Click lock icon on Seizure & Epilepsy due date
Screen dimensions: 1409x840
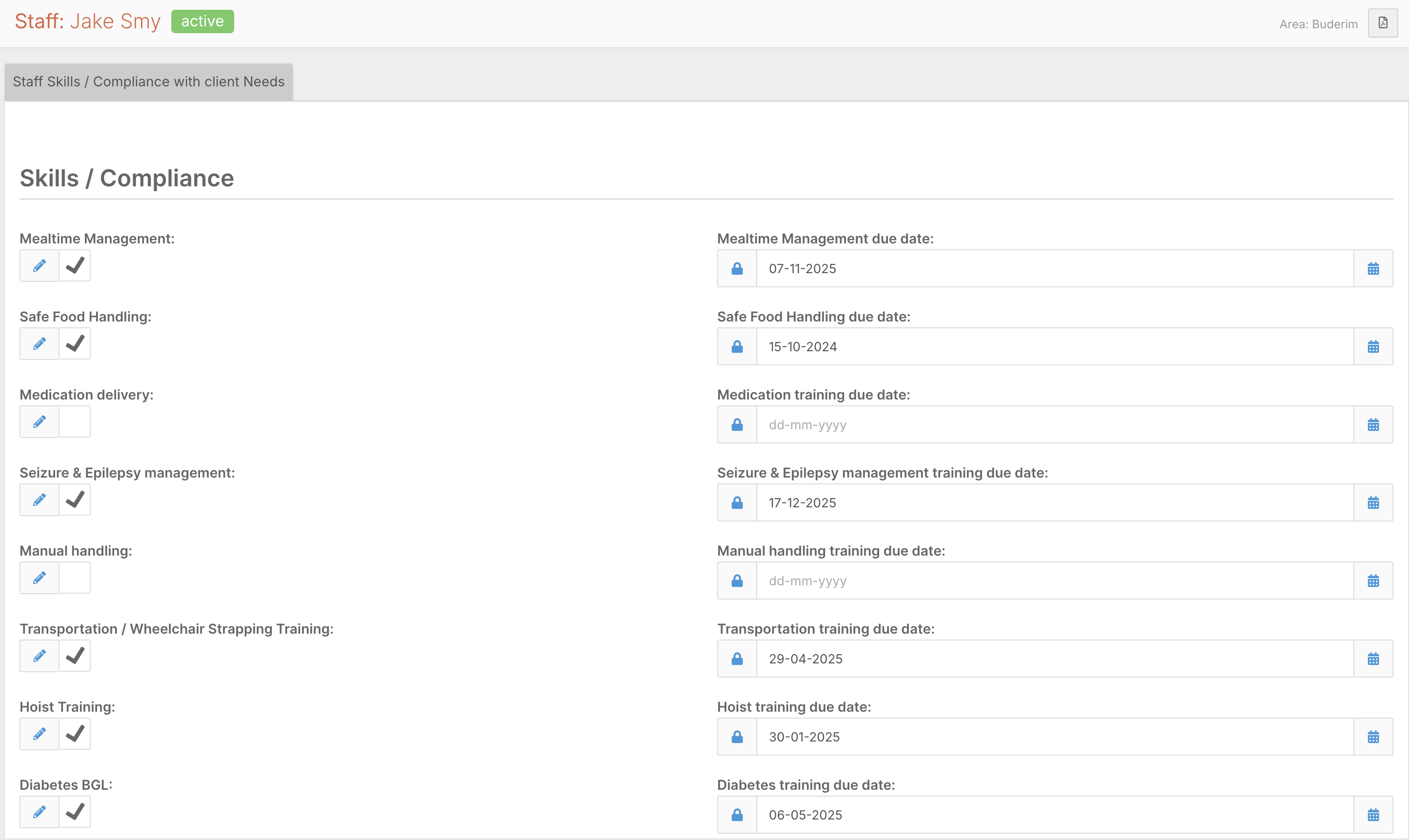737,502
